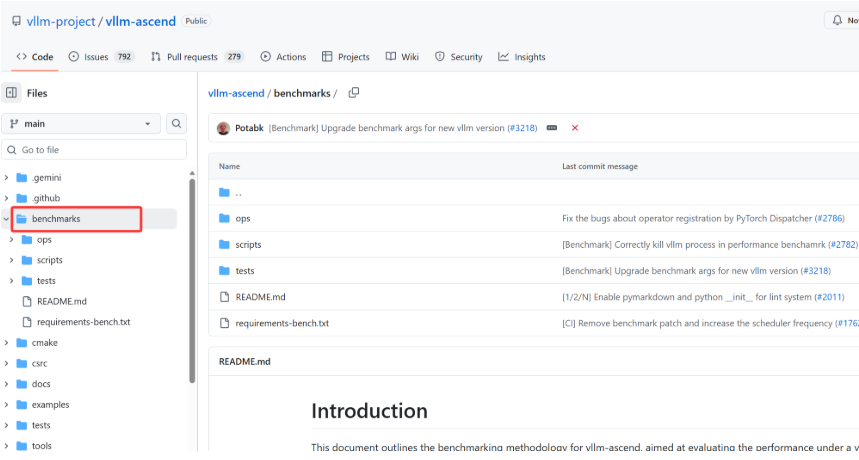Open the scripts folder icon in file list
Image resolution: width=859 pixels, height=460 pixels.
point(225,245)
